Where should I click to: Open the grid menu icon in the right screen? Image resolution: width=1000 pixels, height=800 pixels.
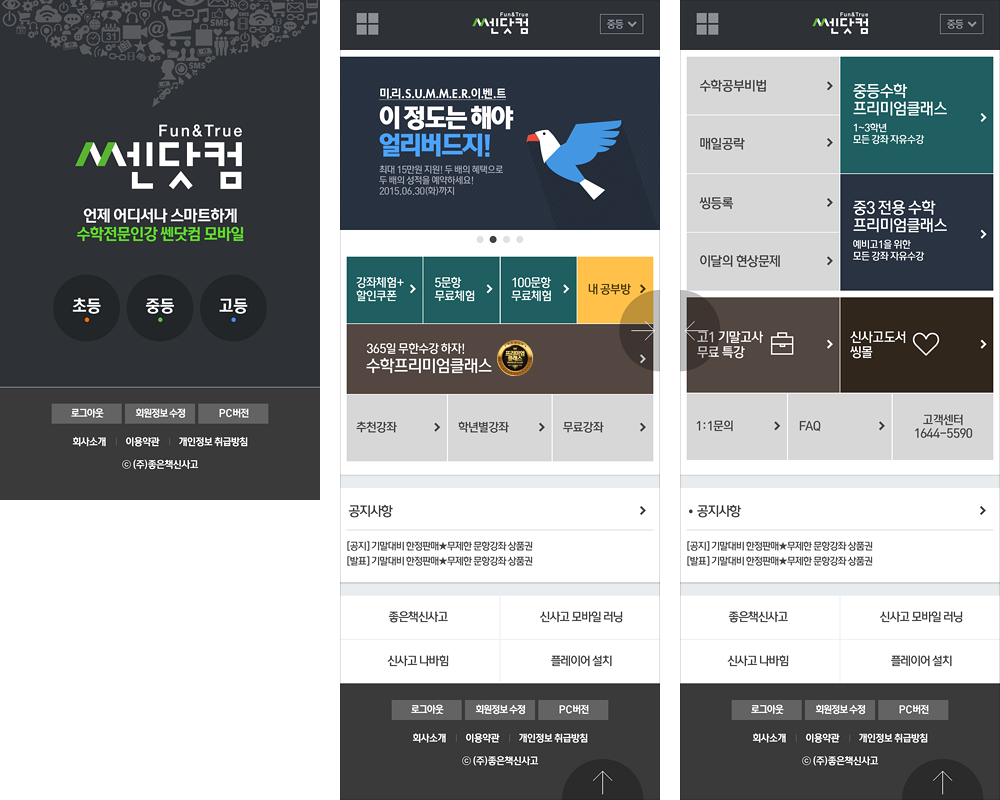point(707,24)
